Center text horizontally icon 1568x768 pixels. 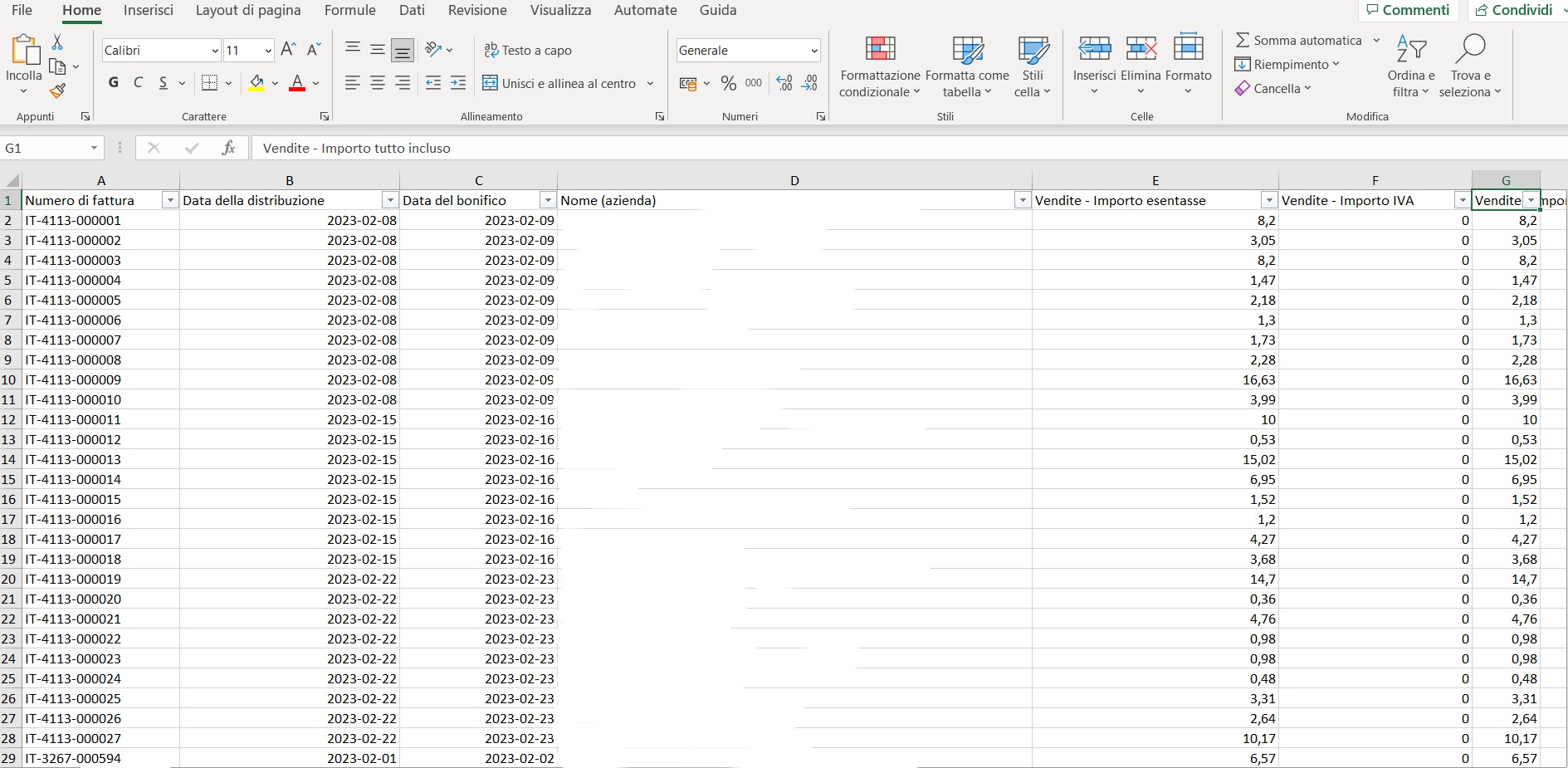(x=378, y=83)
